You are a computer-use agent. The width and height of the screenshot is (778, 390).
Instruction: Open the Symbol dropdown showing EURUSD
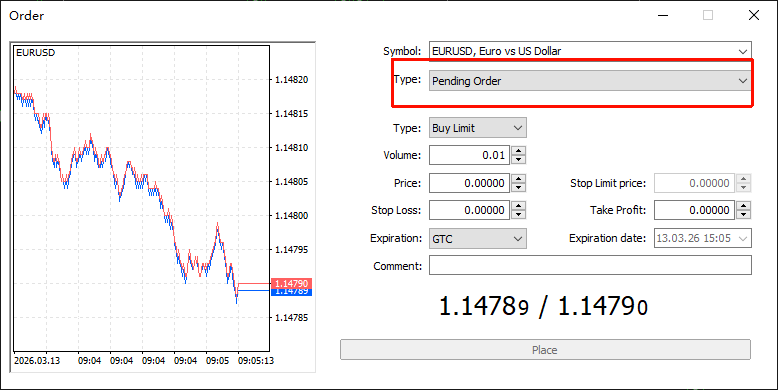pos(590,51)
